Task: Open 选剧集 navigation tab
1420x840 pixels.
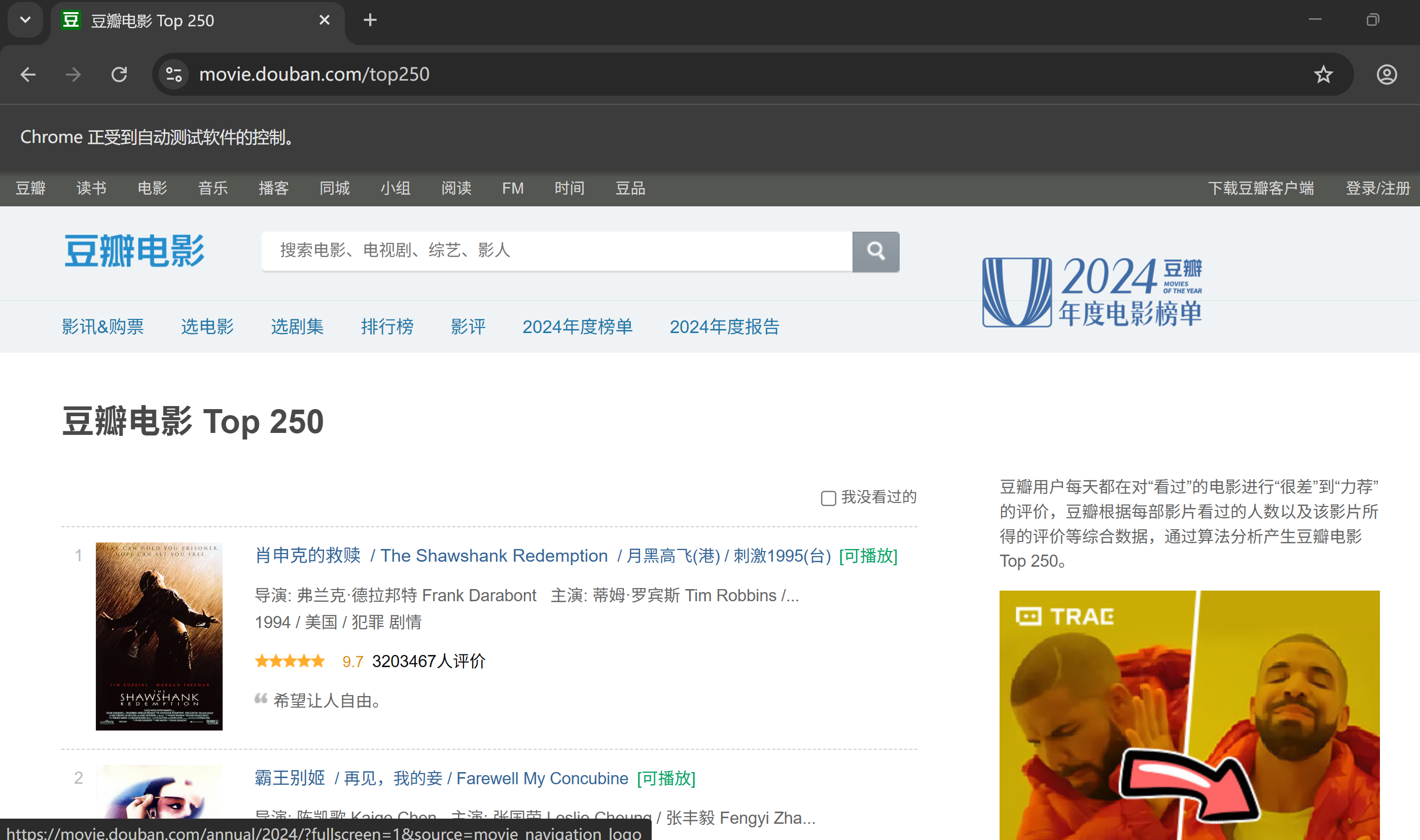Action: (x=297, y=326)
